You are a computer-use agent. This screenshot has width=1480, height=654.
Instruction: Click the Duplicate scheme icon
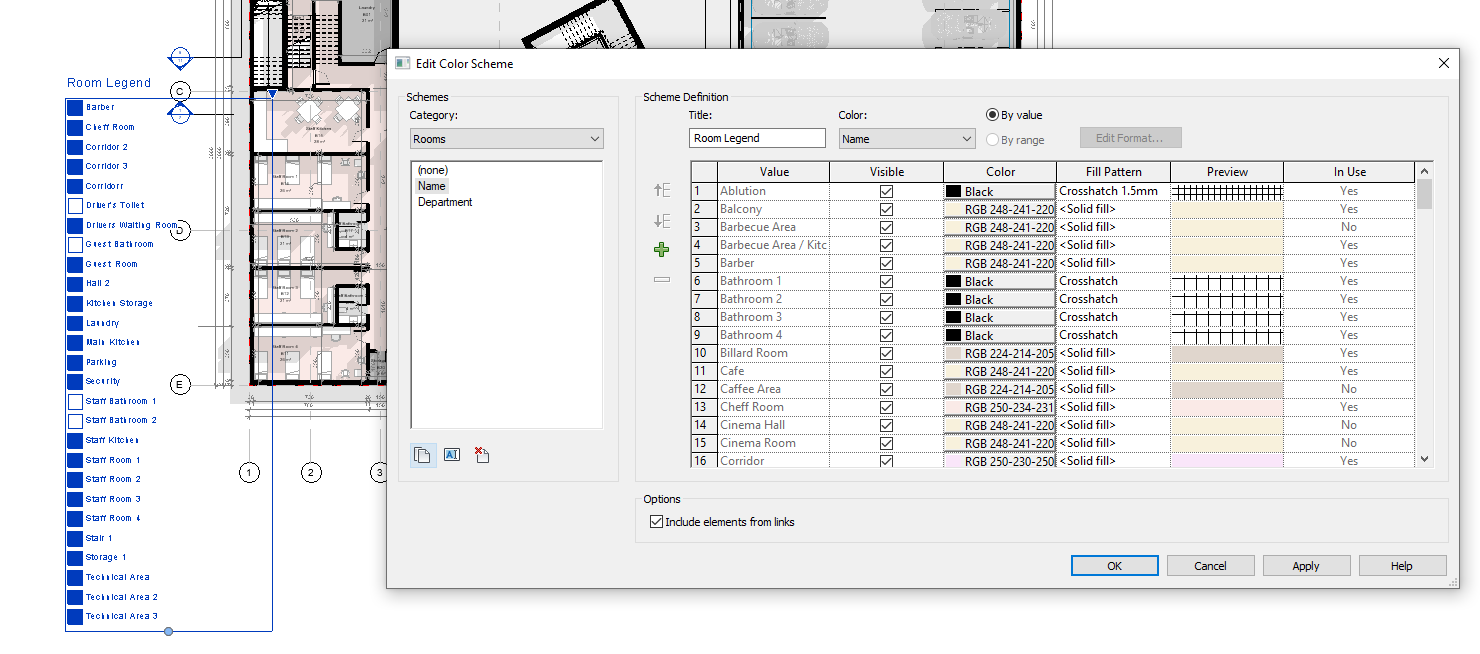(x=423, y=455)
